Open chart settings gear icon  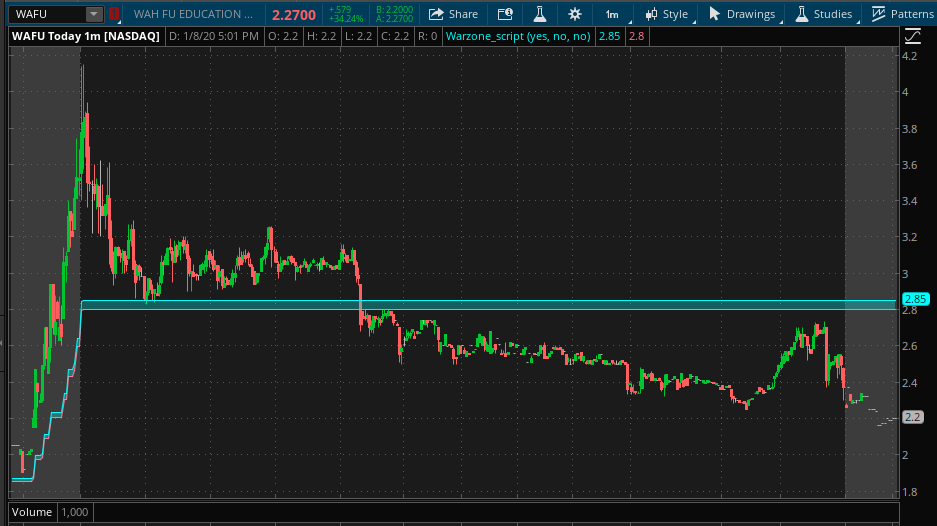[575, 14]
